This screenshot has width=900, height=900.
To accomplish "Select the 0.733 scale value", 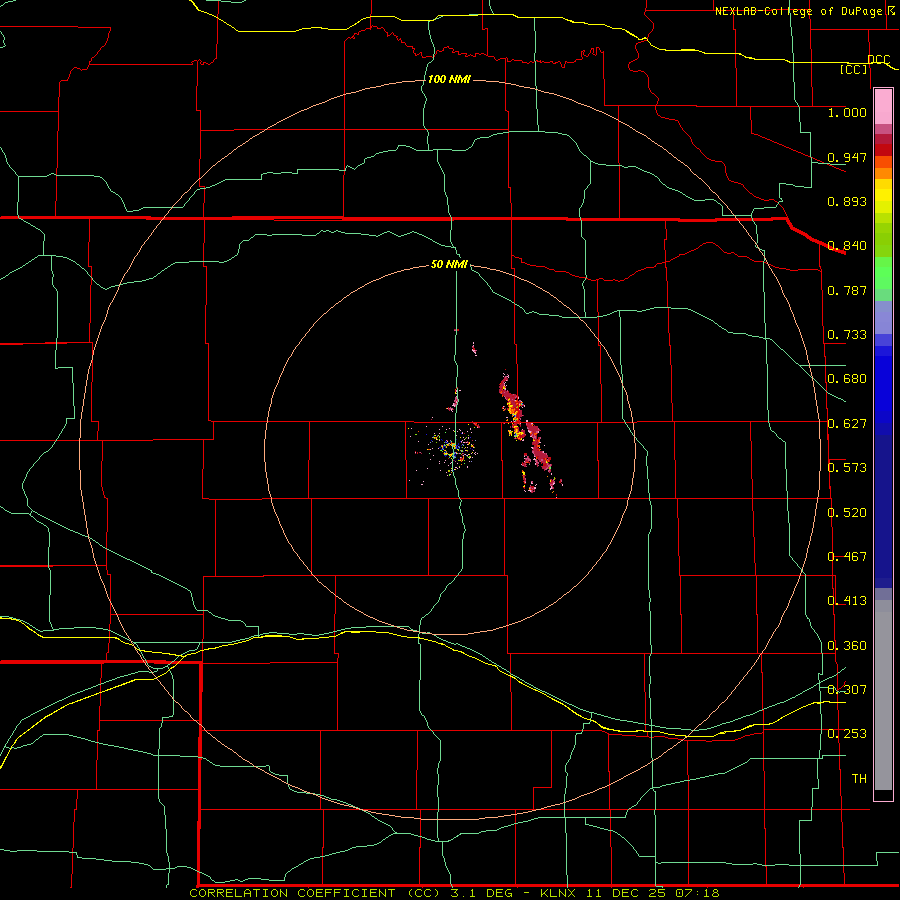I will pos(847,335).
